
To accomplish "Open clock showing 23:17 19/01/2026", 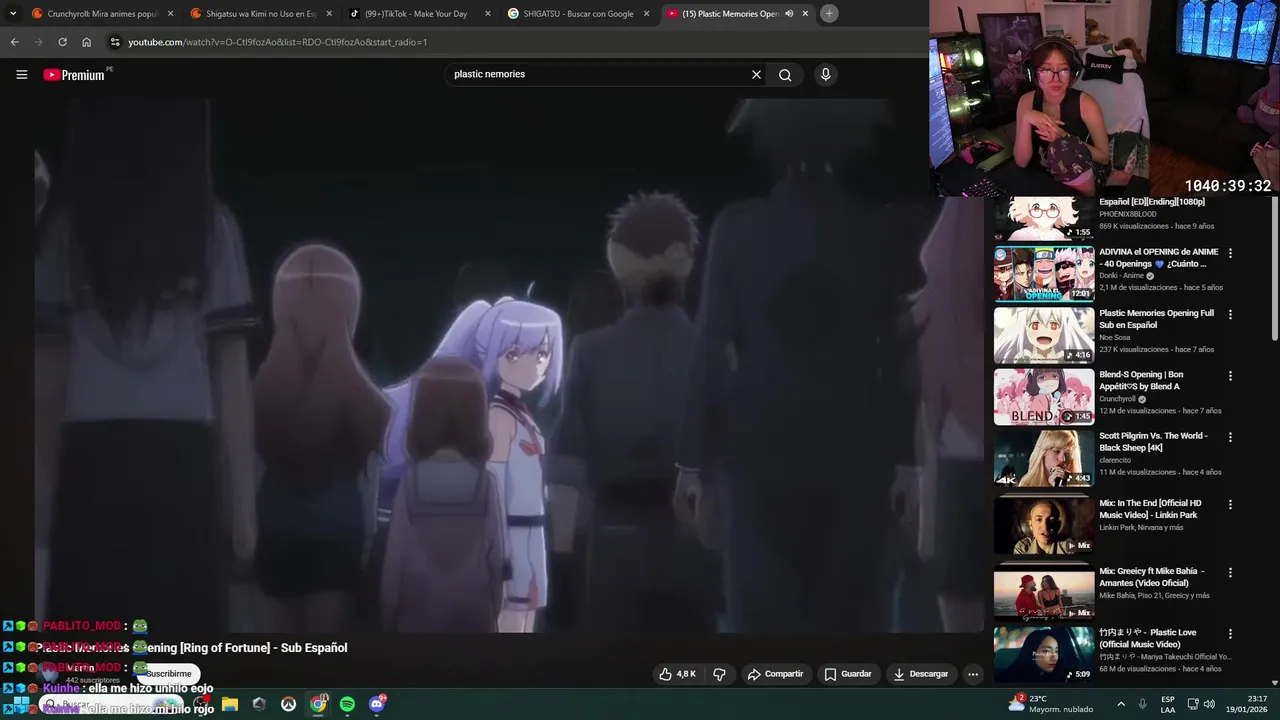I will (1249, 704).
